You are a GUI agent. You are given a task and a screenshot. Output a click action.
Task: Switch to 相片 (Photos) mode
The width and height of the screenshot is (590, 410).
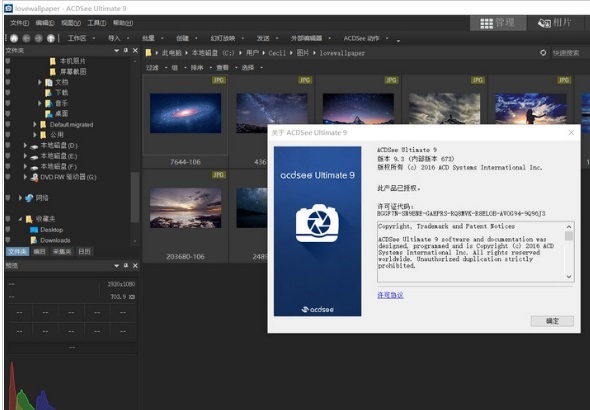point(555,23)
